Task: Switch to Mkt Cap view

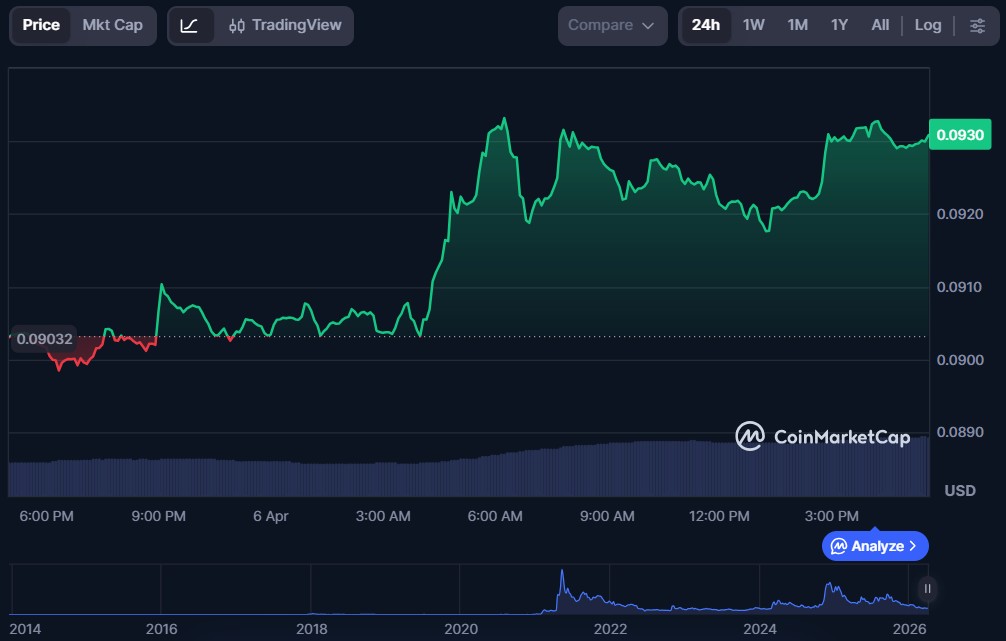Action: [x=112, y=25]
